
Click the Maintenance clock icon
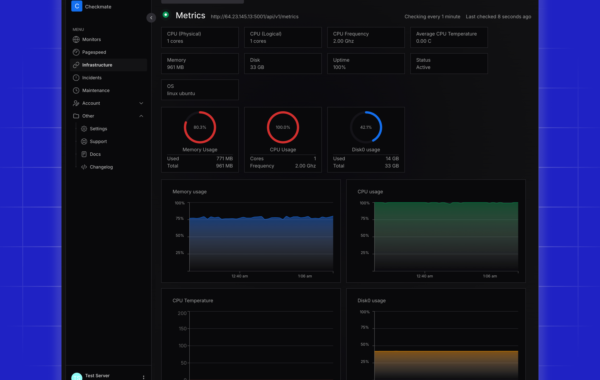(76, 90)
